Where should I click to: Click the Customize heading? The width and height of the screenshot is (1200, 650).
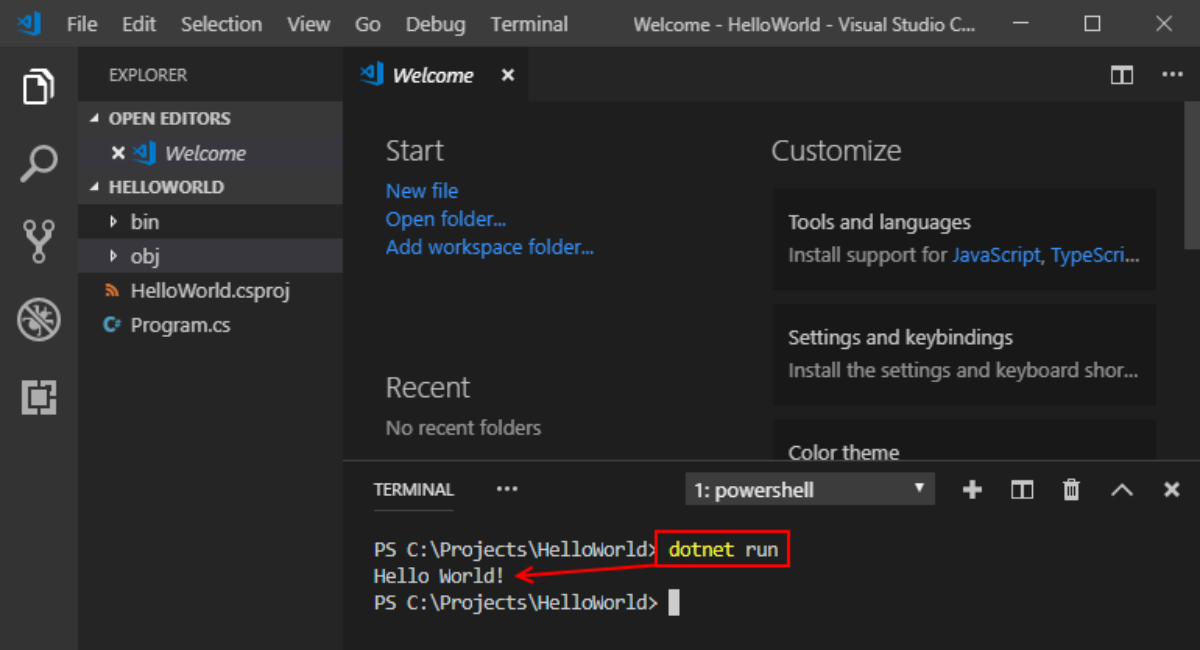pyautogui.click(x=836, y=151)
